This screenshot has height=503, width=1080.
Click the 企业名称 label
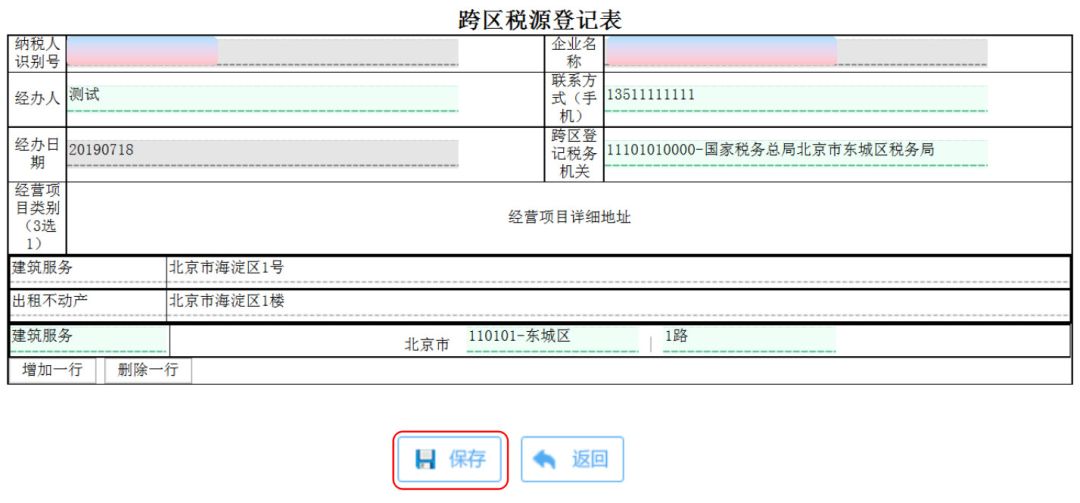(574, 52)
